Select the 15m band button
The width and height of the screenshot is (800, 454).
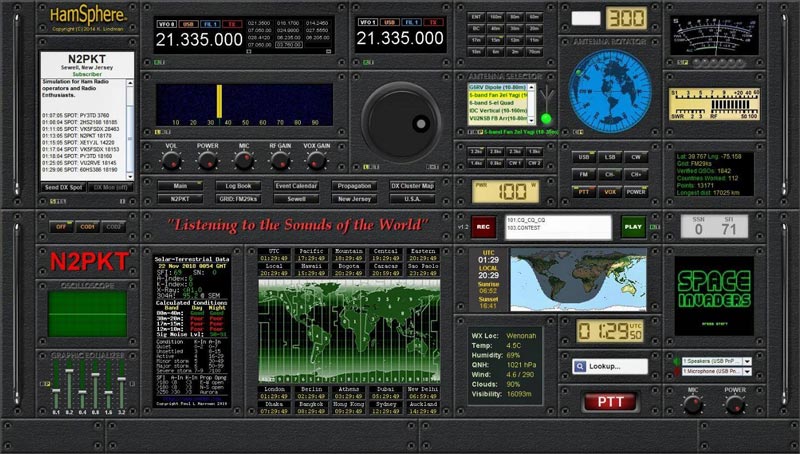point(495,40)
